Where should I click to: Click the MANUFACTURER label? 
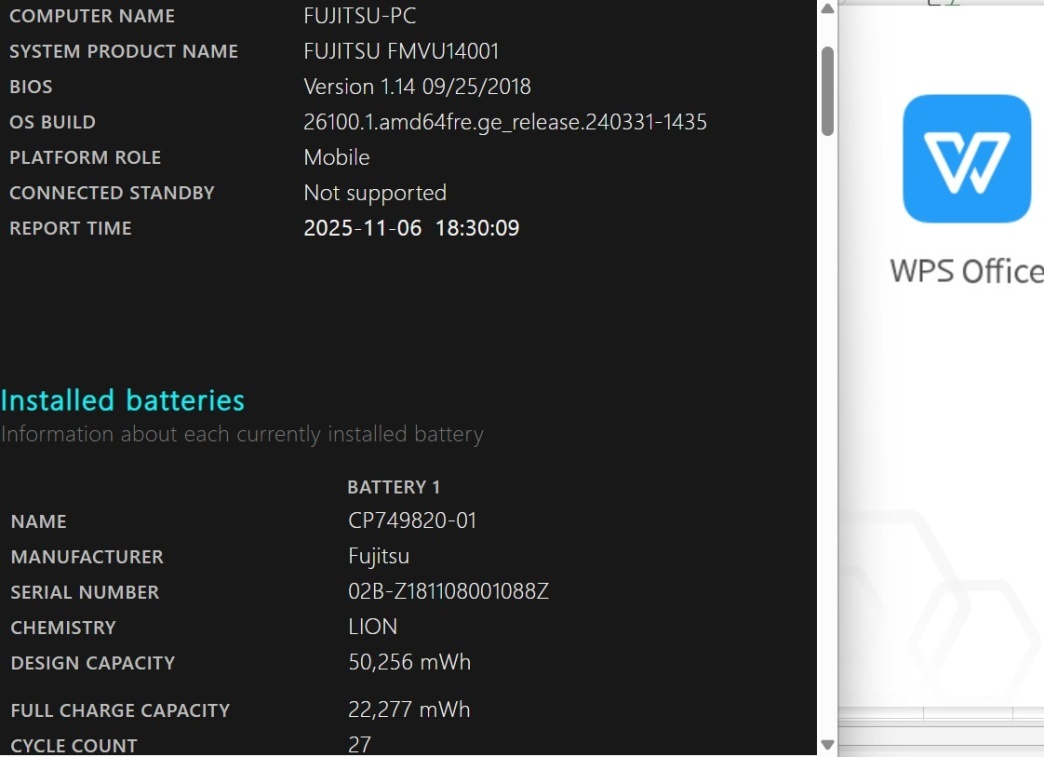87,557
